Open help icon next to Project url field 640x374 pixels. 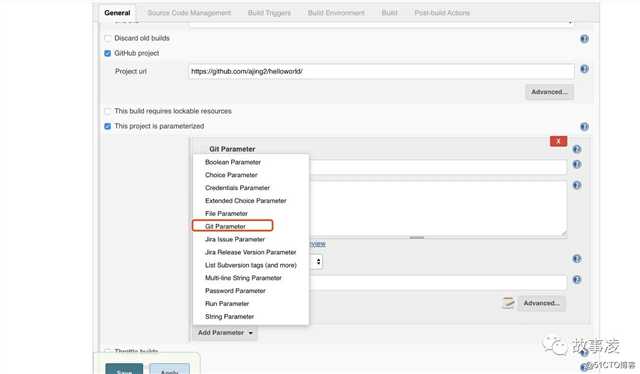coord(584,69)
